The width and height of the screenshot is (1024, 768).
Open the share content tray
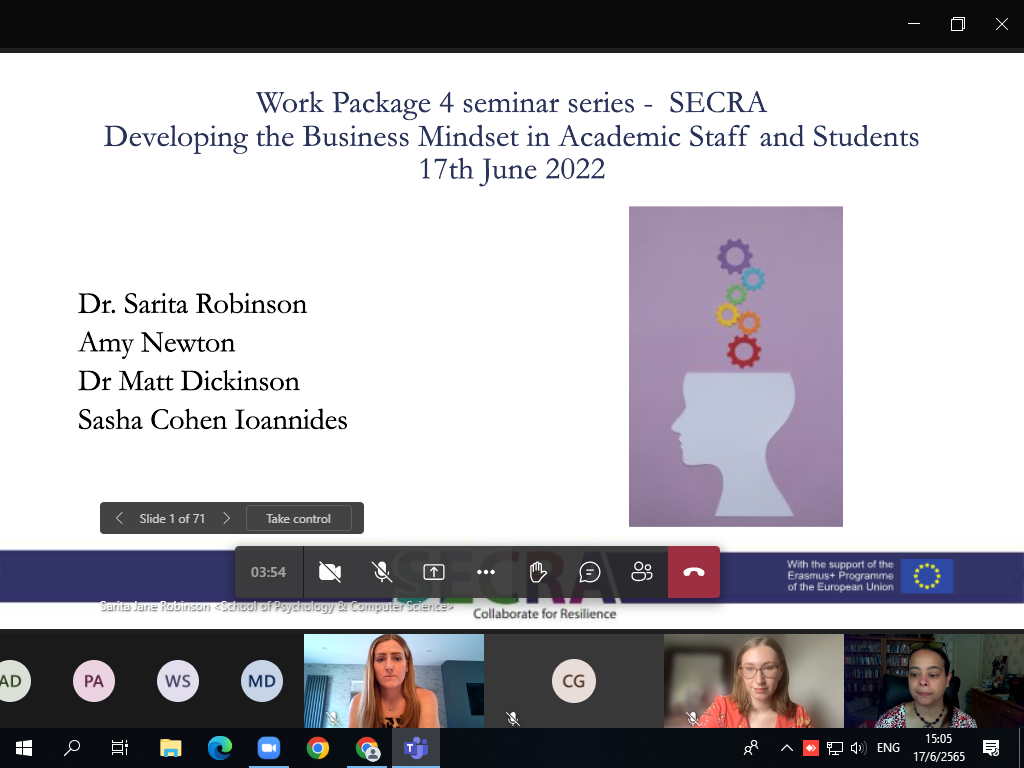click(434, 572)
